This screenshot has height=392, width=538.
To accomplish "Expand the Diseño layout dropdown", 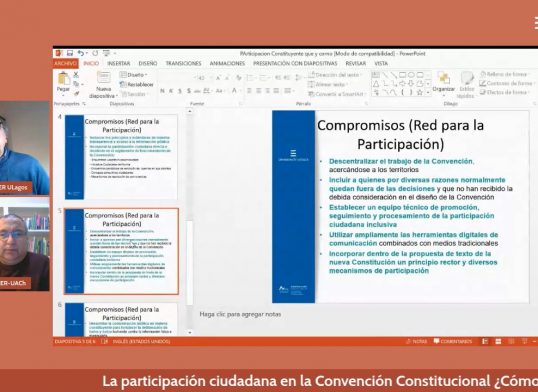I will pyautogui.click(x=134, y=75).
